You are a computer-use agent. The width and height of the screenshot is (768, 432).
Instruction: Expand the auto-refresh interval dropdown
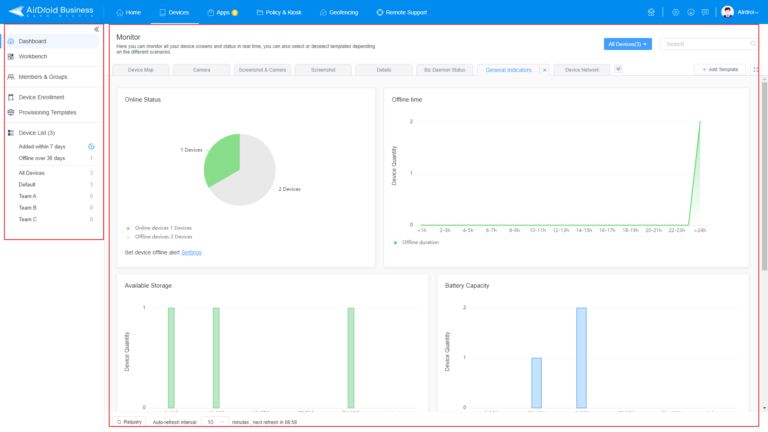pyautogui.click(x=215, y=422)
